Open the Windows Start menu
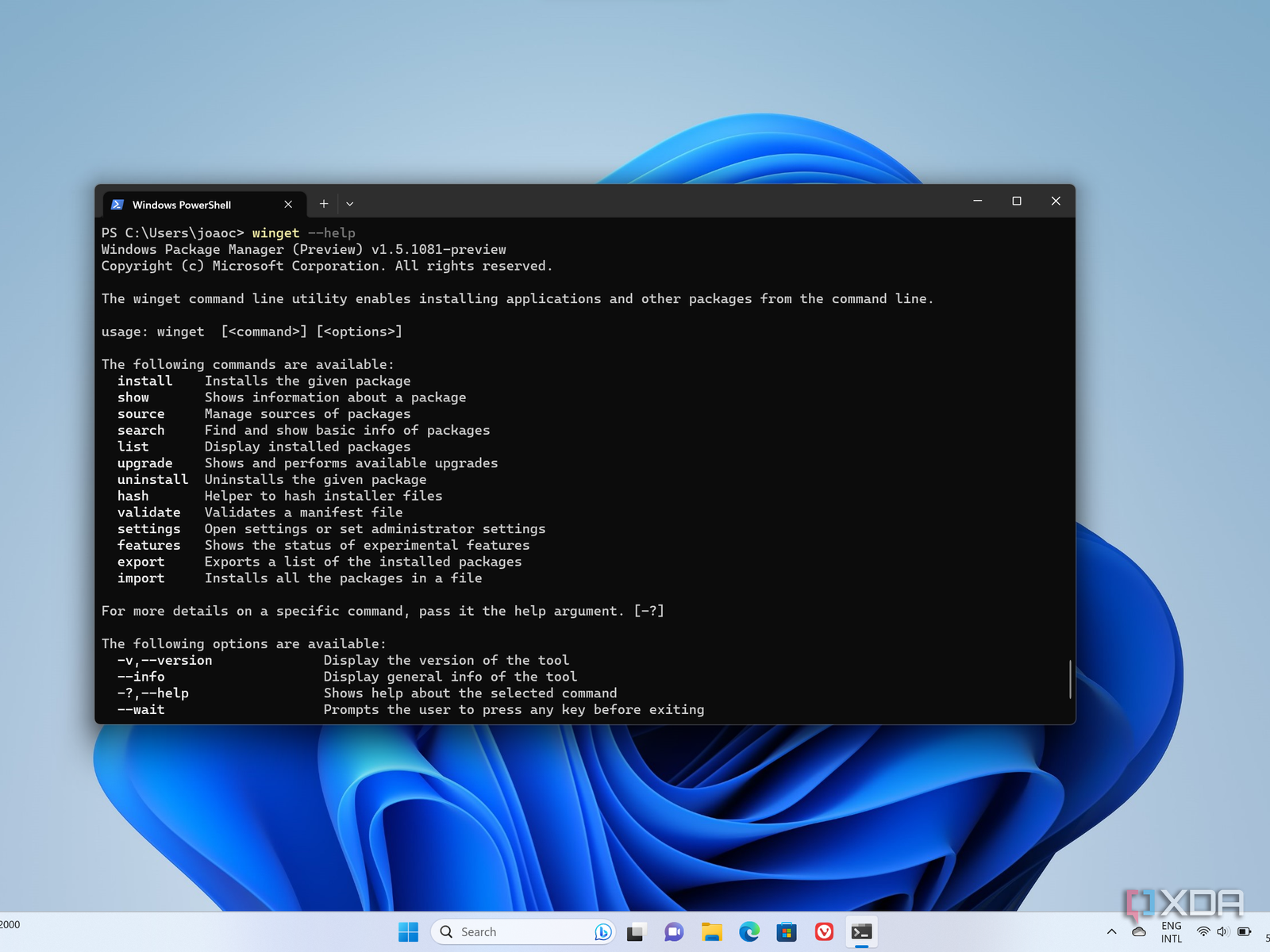 [408, 932]
